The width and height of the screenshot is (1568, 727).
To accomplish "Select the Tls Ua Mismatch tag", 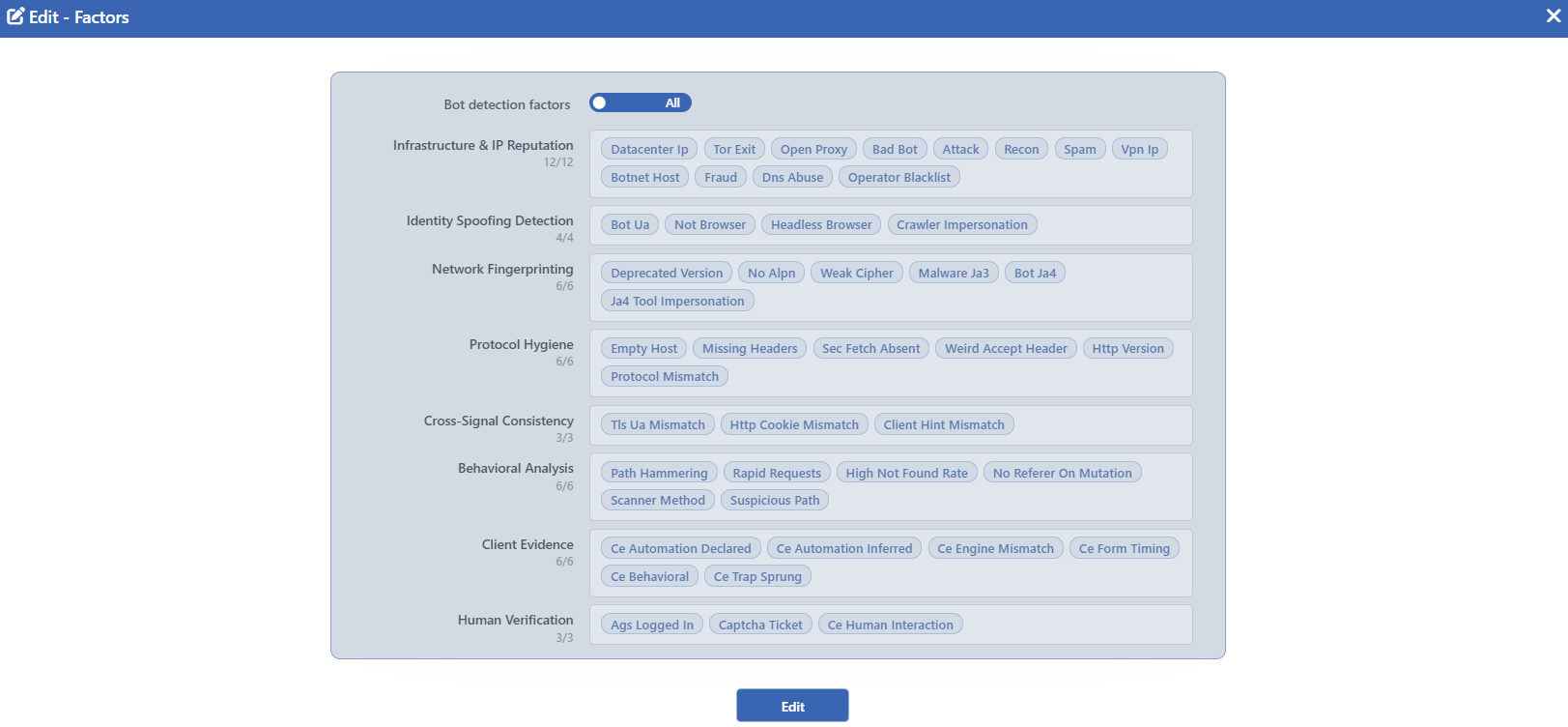I will pos(658,424).
